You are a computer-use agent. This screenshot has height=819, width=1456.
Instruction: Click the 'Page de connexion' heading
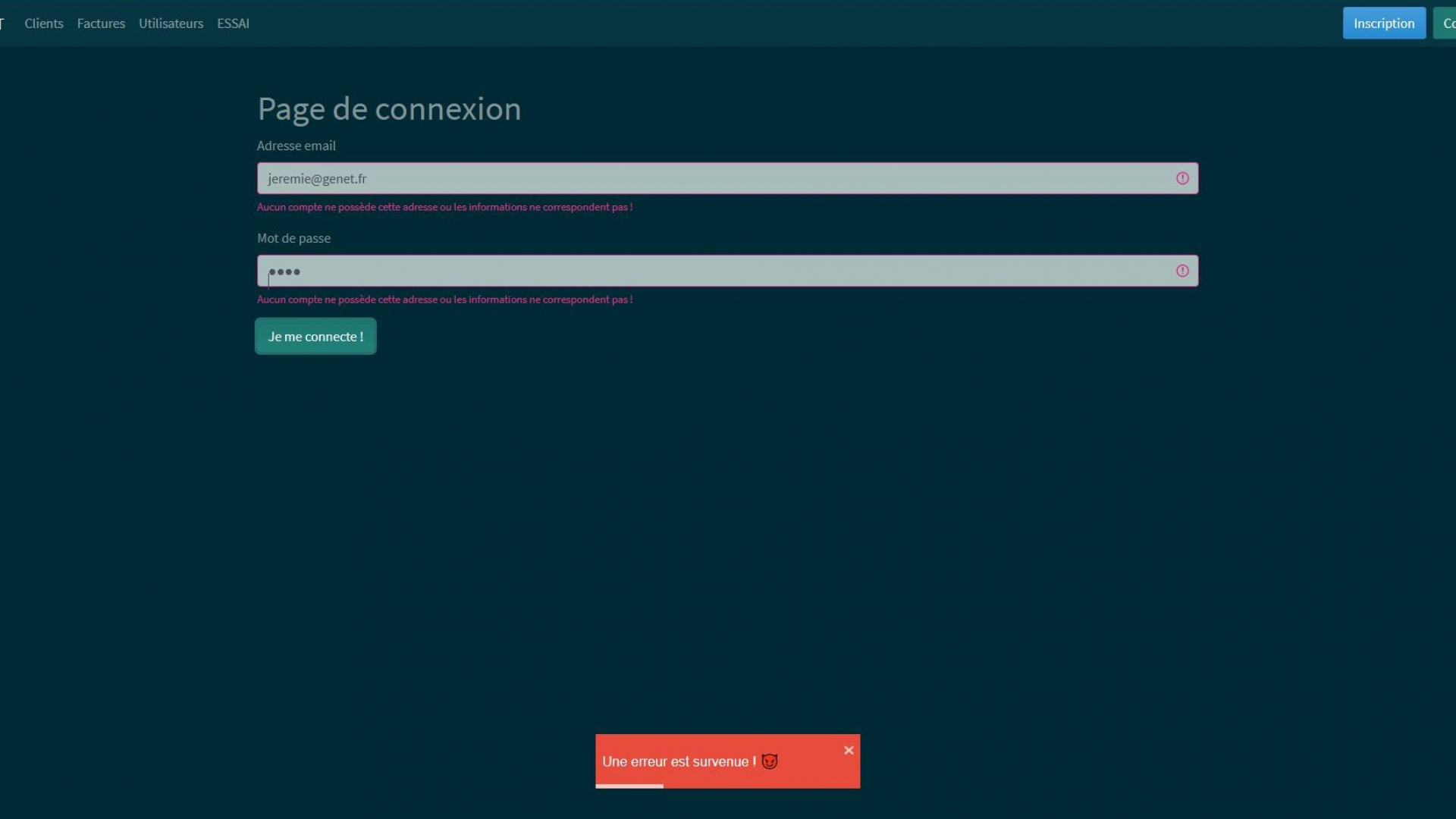click(x=389, y=109)
